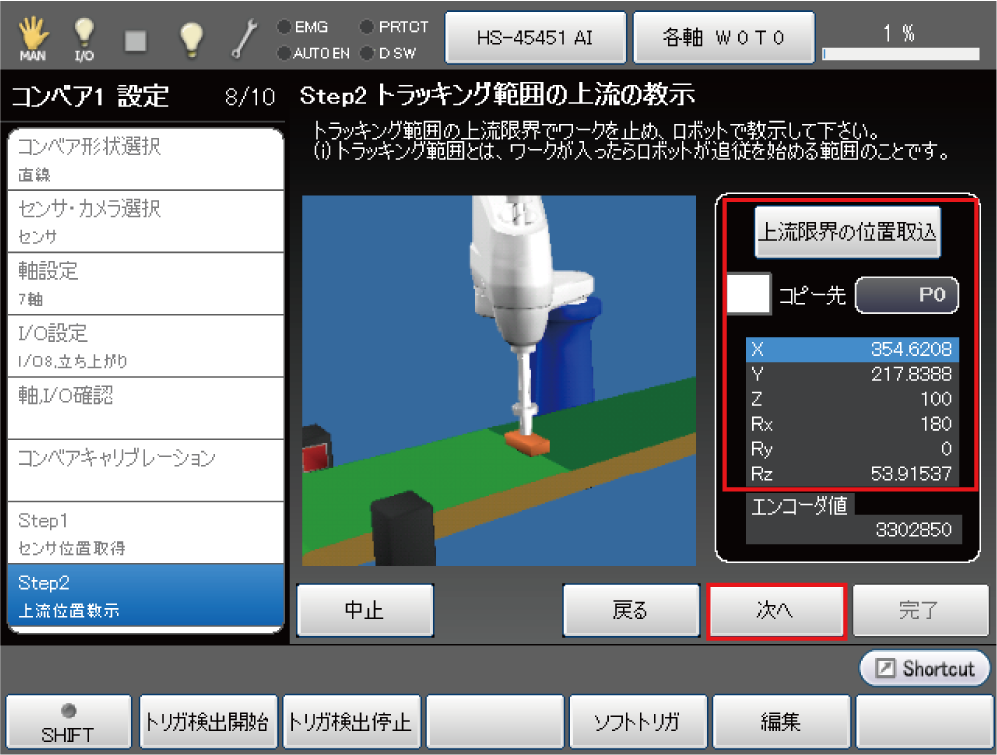Select the I/O設定 step item
The height and width of the screenshot is (755, 997).
tap(145, 345)
